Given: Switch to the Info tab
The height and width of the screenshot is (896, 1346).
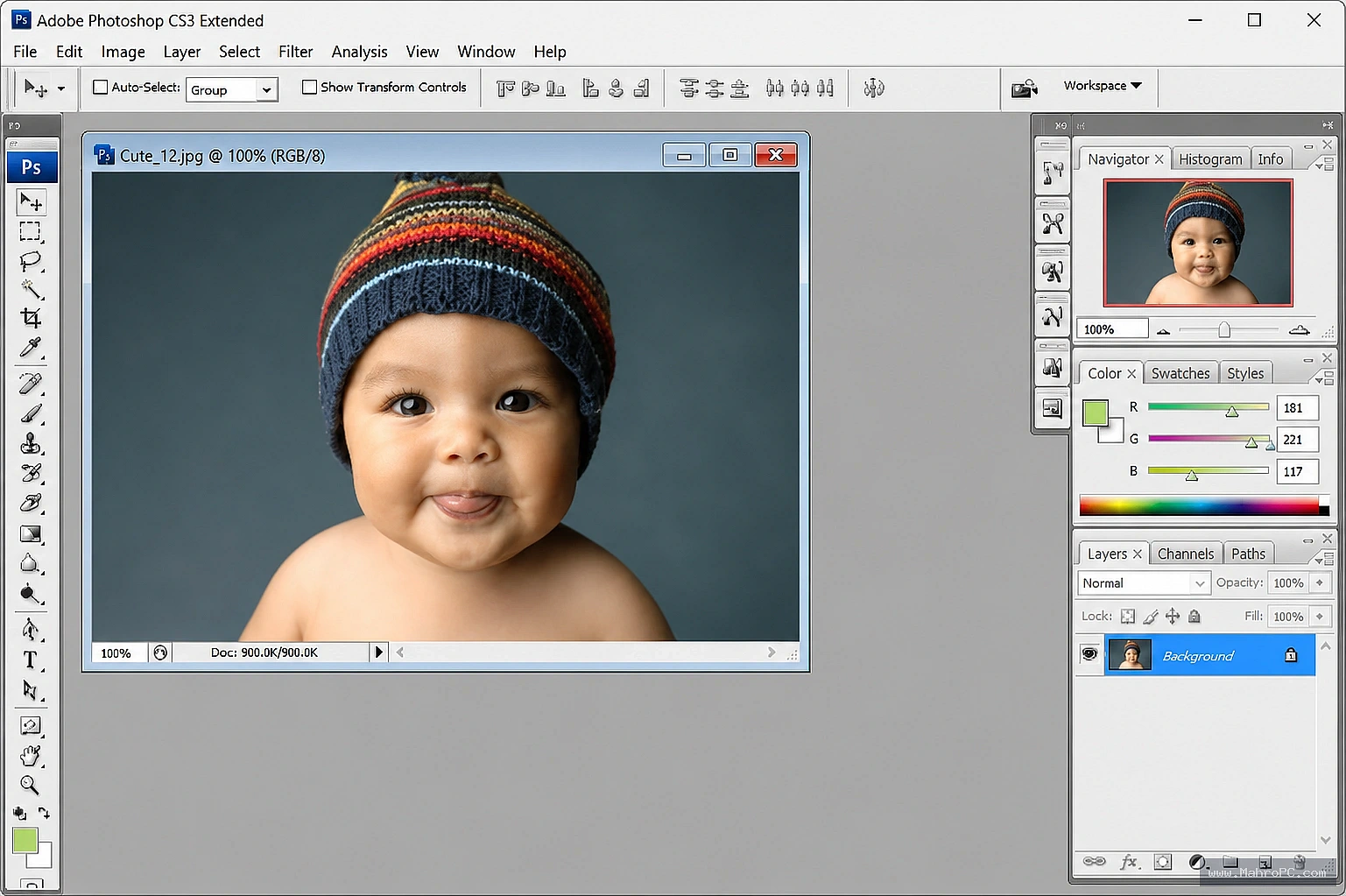Looking at the screenshot, I should point(1271,159).
